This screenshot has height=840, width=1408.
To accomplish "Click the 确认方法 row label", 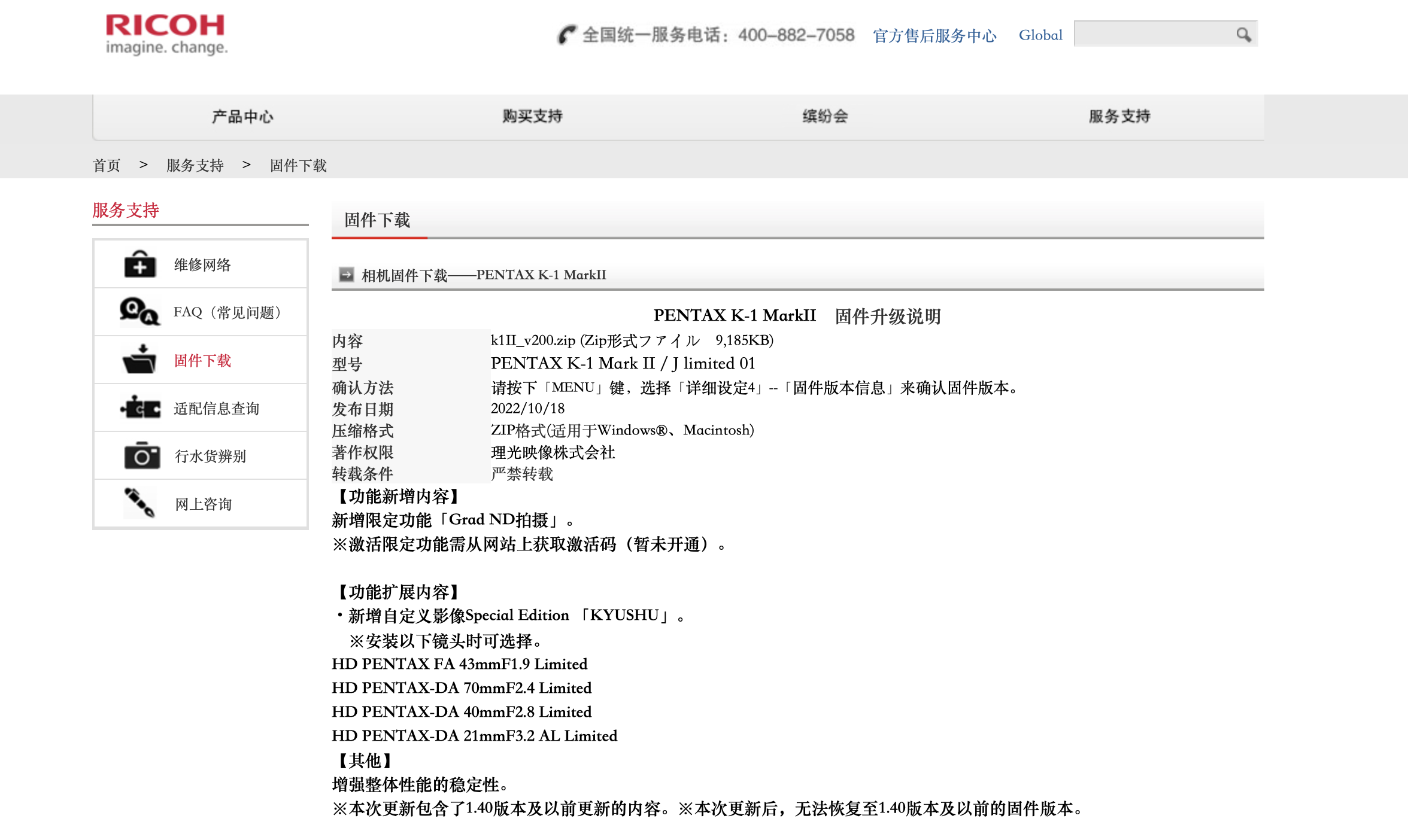I will (363, 388).
